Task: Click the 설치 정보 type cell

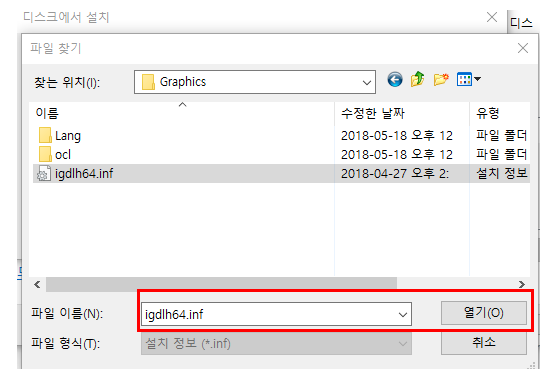Action: coord(502,173)
